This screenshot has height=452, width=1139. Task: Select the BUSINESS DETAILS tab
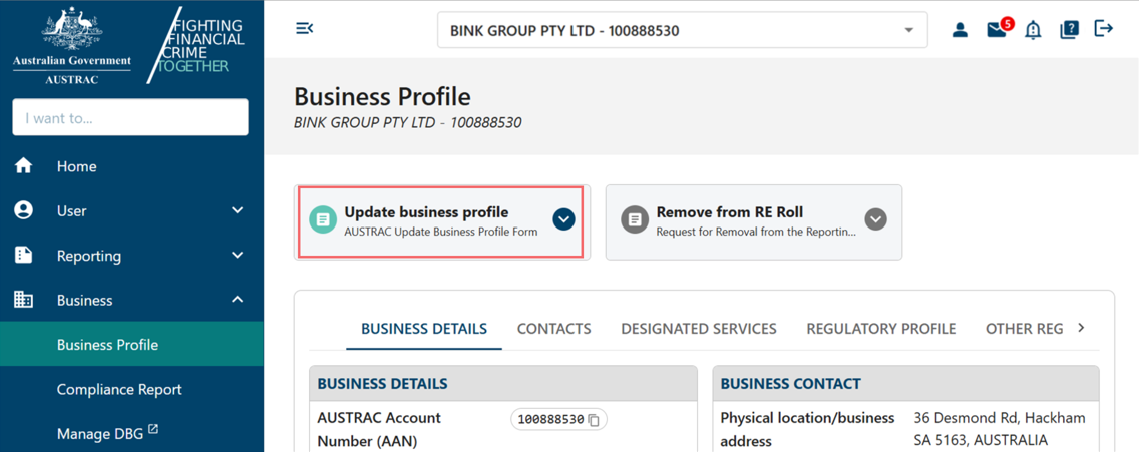(x=423, y=328)
